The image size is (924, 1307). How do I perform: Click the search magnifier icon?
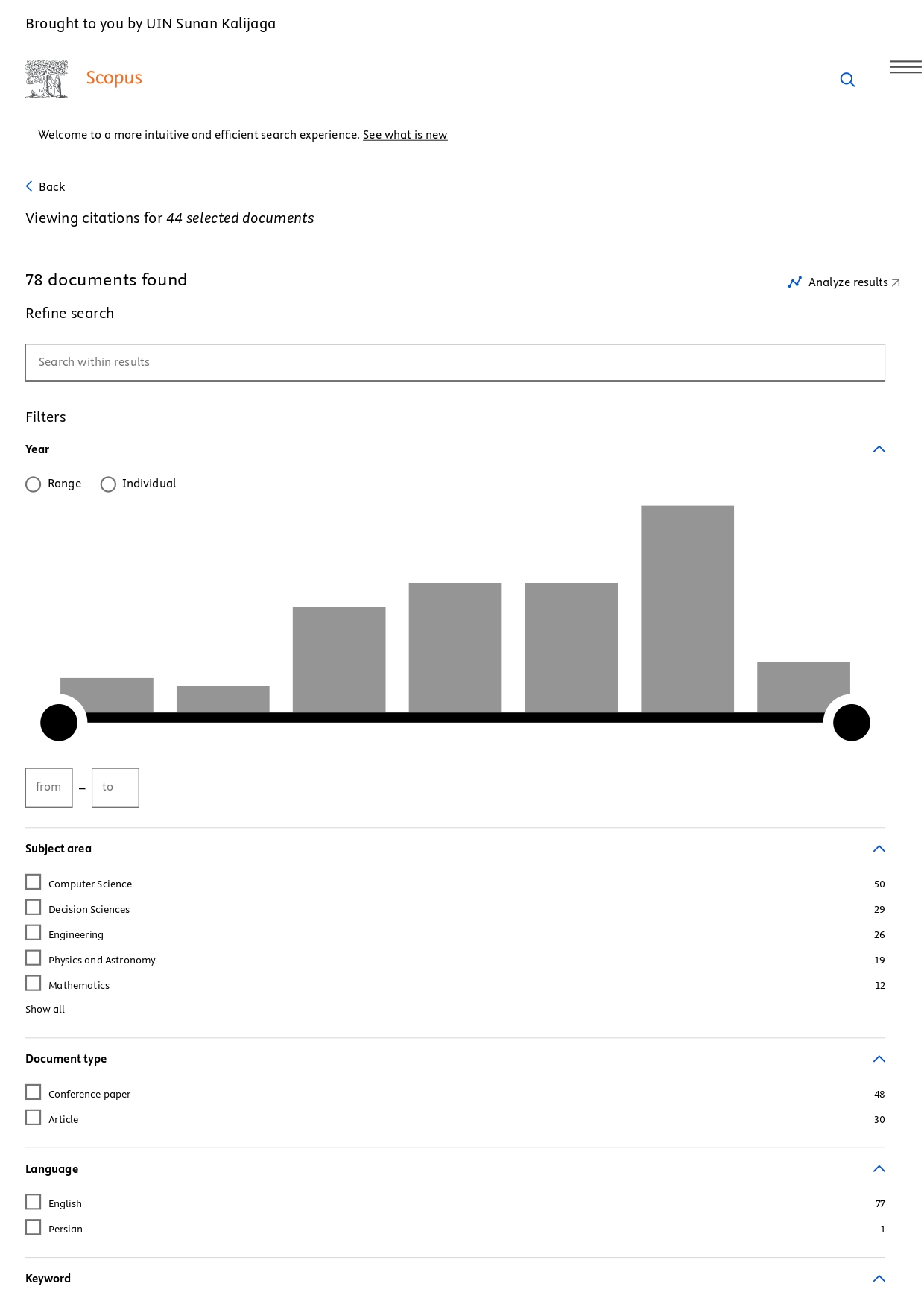[x=847, y=80]
